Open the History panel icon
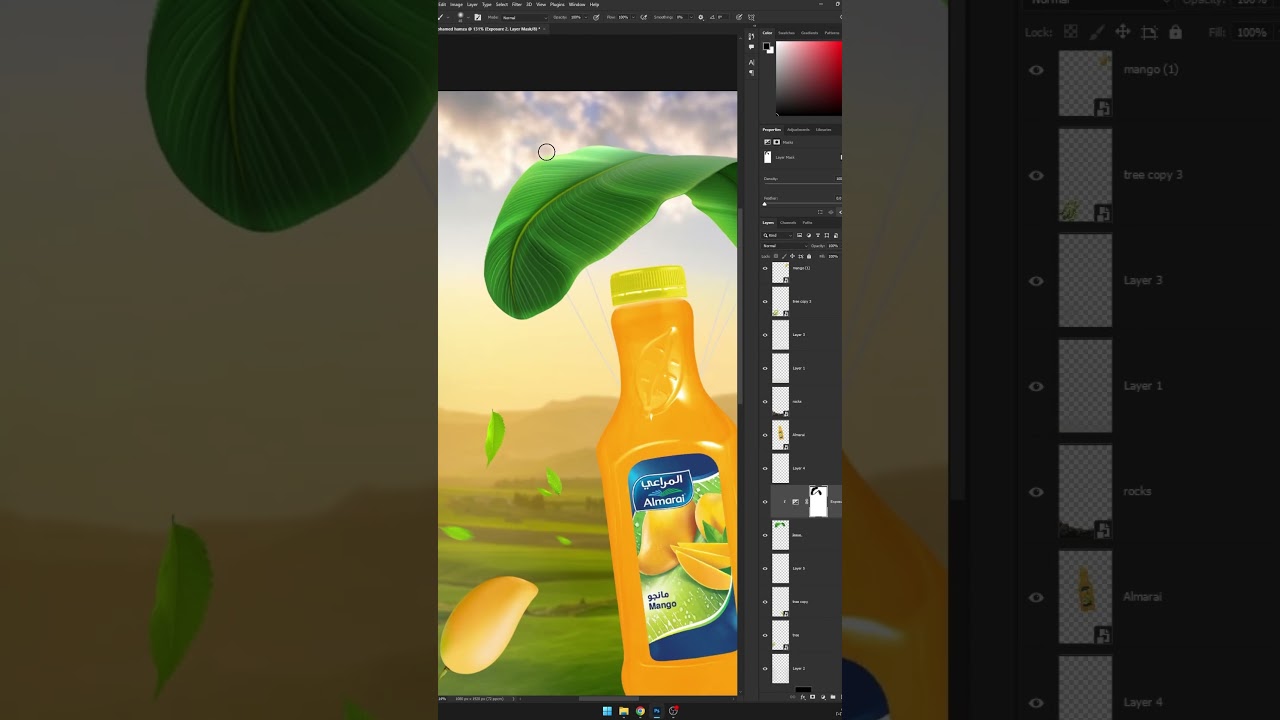 point(751,36)
